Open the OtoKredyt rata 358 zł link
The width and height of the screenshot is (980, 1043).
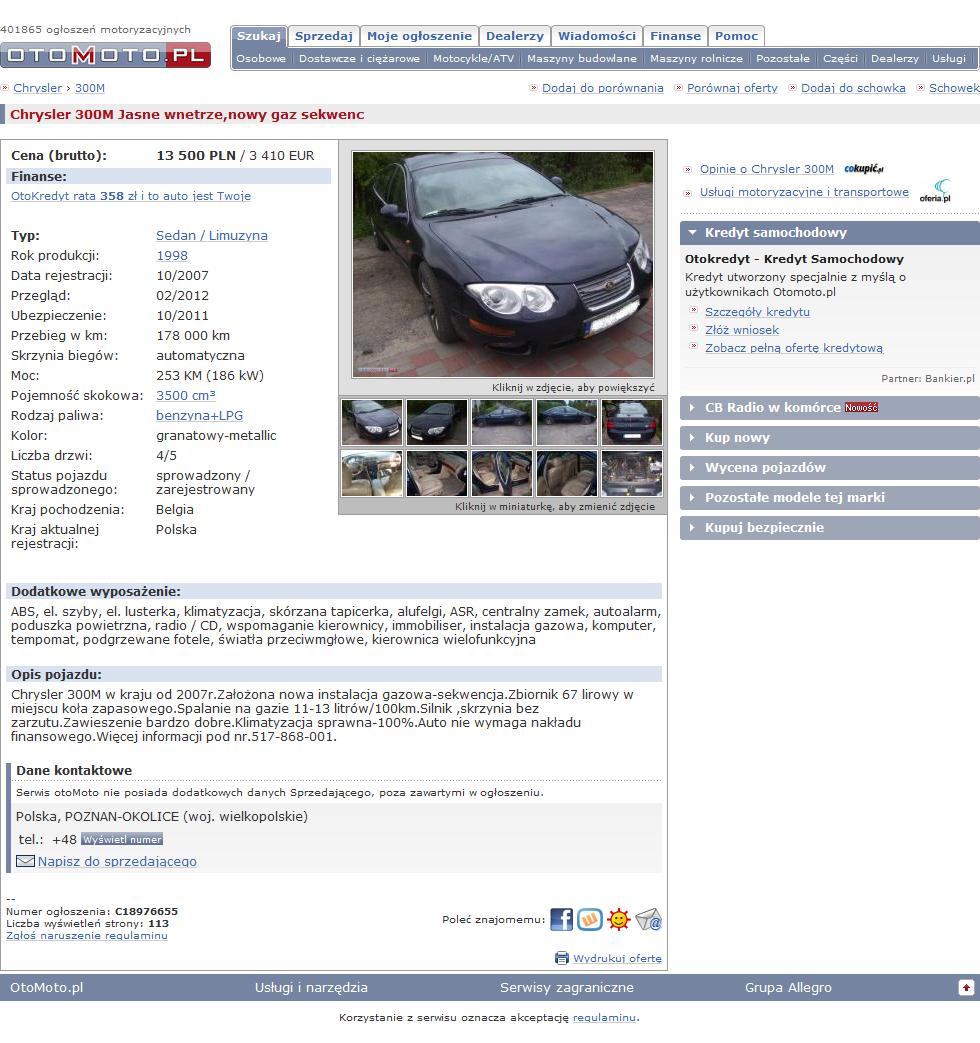(x=131, y=196)
